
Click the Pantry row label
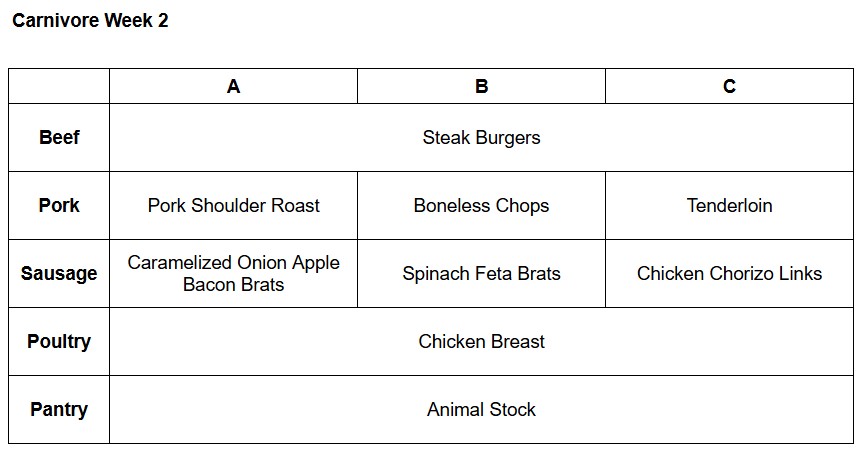click(x=59, y=409)
